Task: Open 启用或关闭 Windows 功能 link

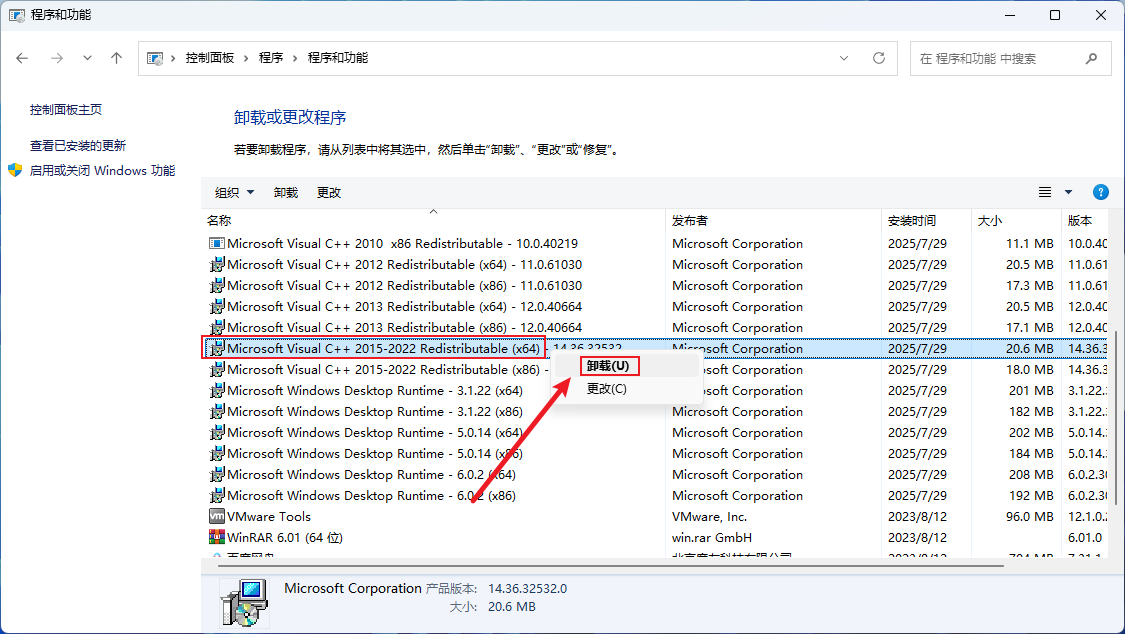Action: point(102,171)
